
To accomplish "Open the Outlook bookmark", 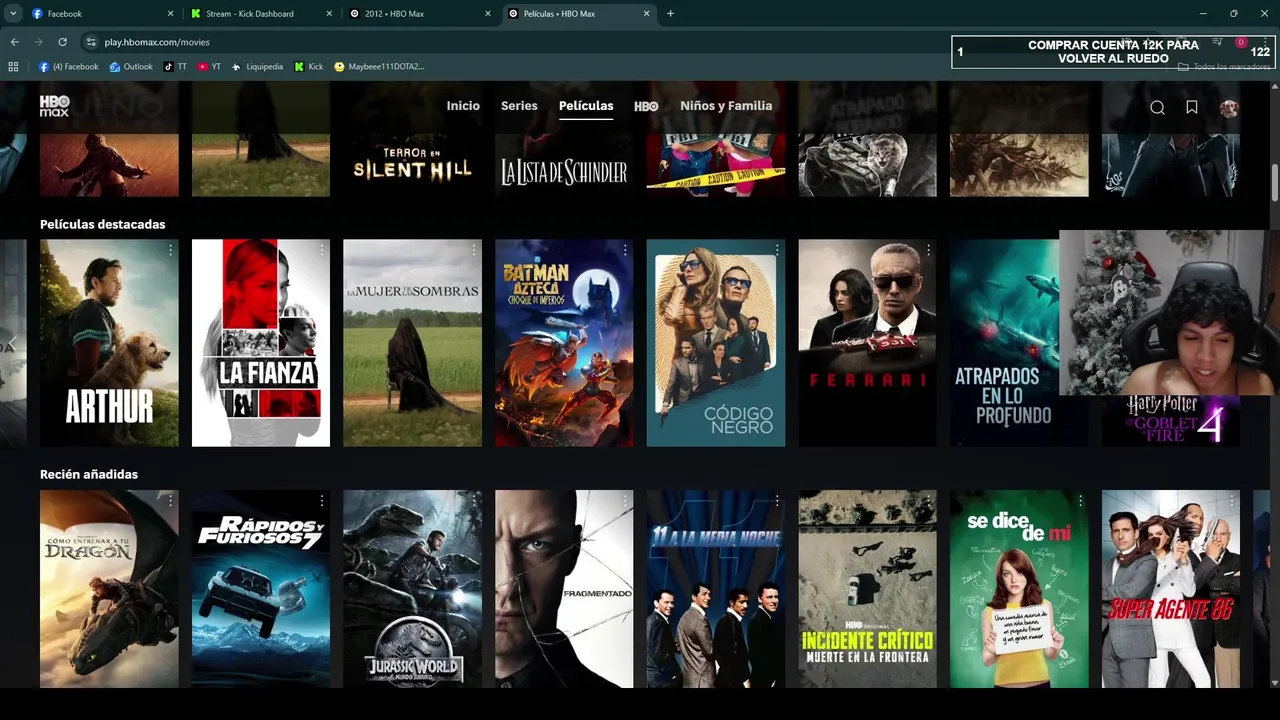I will (131, 67).
